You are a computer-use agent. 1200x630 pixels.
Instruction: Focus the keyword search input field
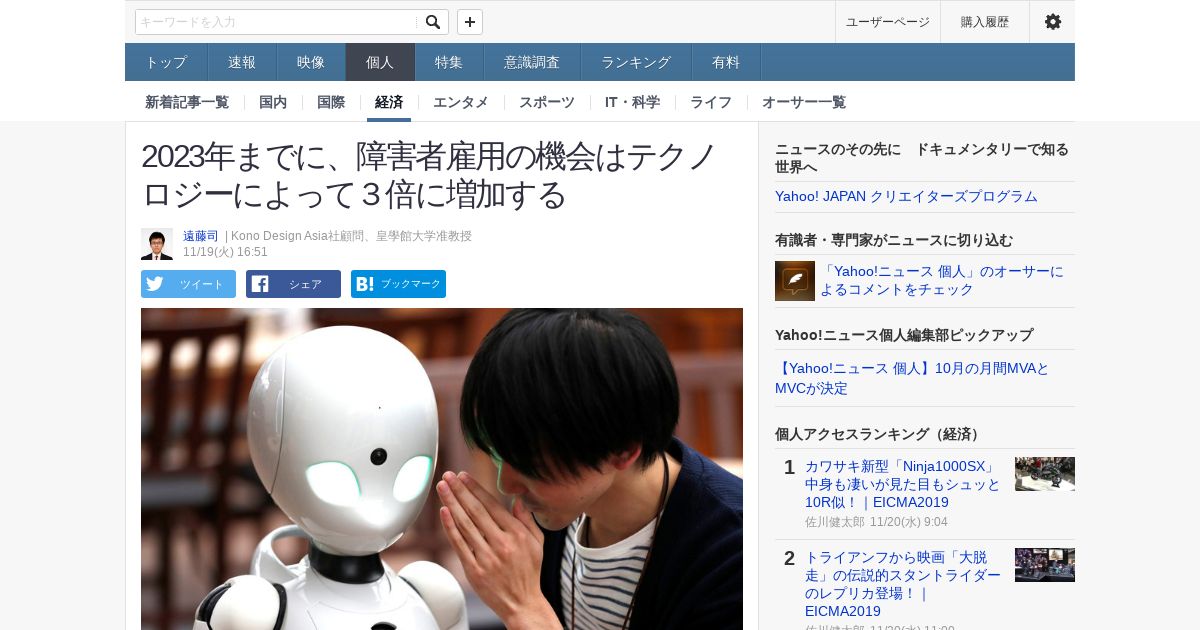click(277, 22)
